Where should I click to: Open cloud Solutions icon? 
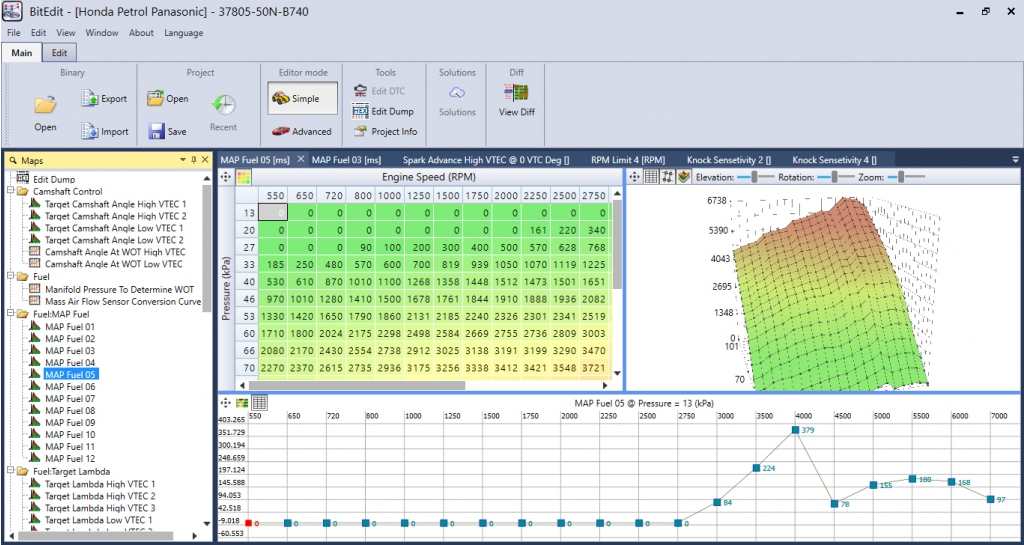point(457,92)
